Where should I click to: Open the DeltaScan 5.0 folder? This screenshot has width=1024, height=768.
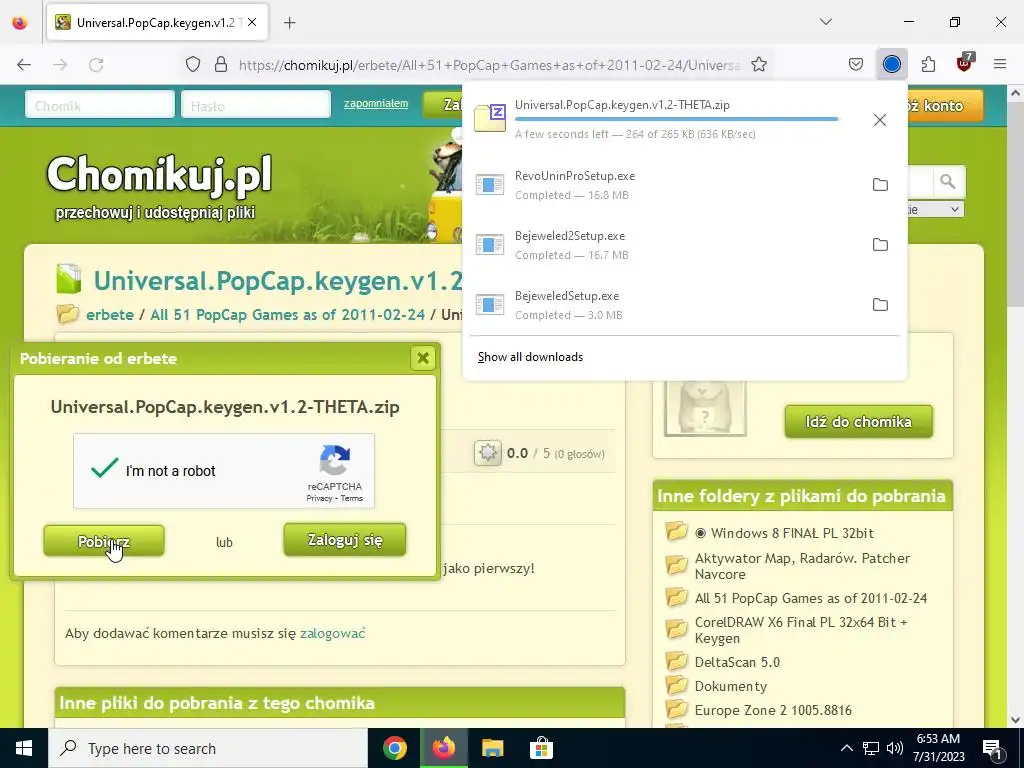click(737, 662)
